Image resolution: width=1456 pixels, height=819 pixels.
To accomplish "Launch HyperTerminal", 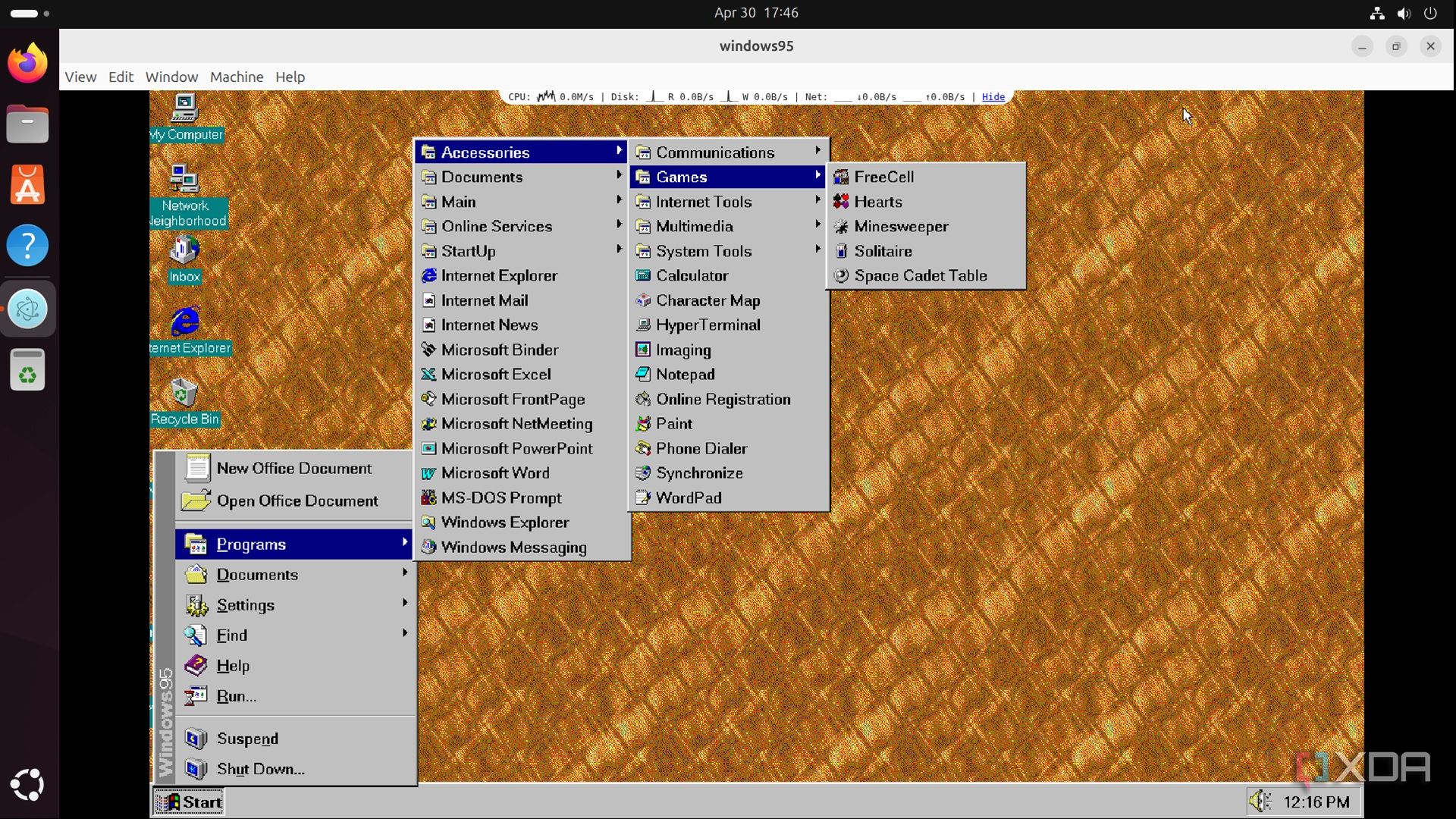I will (729, 325).
